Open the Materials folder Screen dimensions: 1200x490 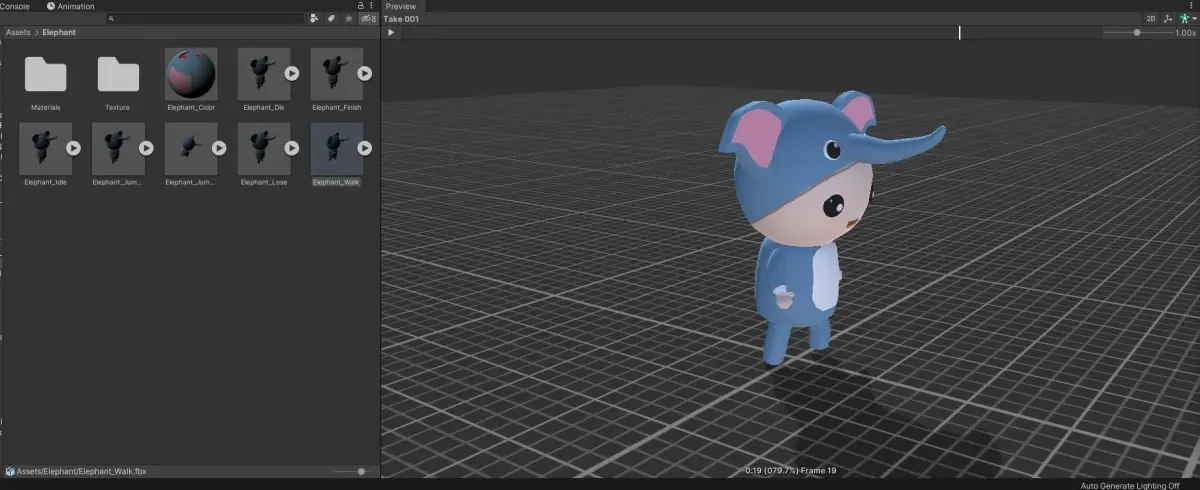point(45,75)
